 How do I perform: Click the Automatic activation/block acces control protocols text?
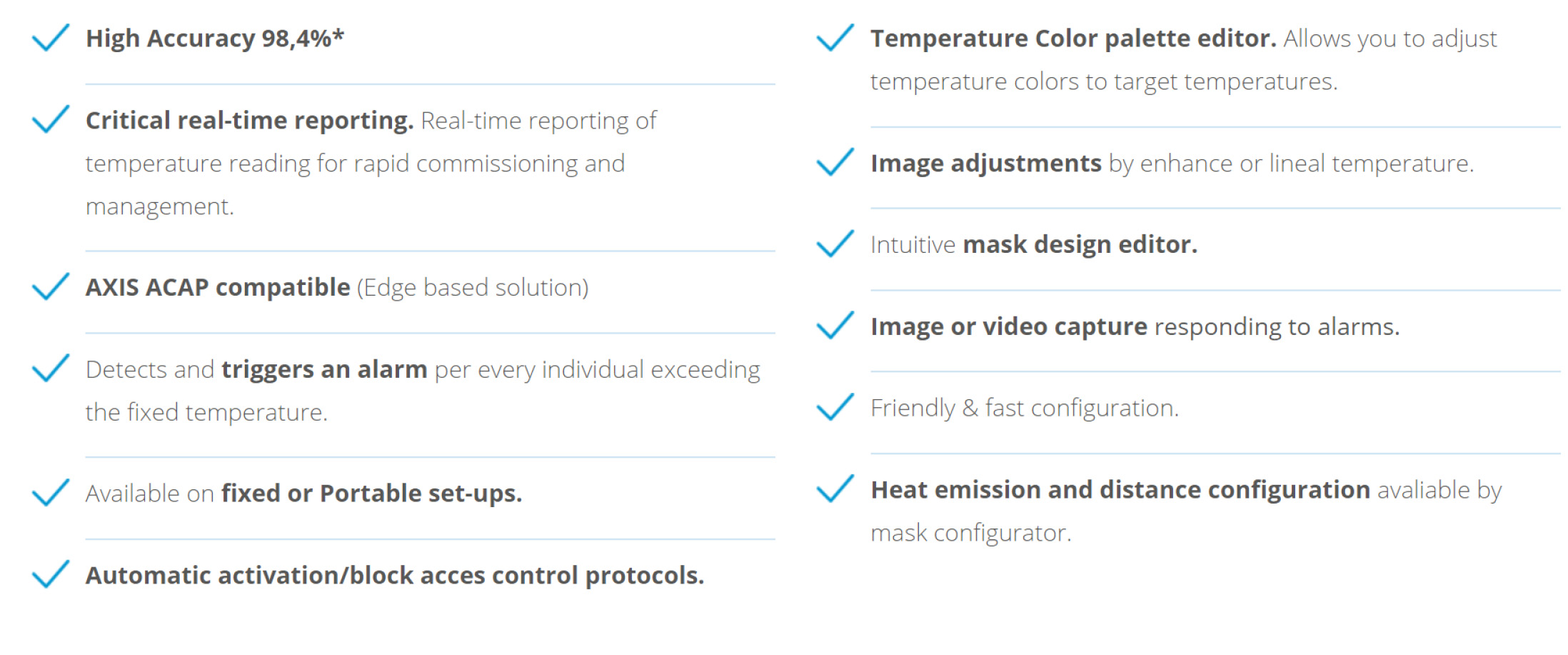pos(395,576)
